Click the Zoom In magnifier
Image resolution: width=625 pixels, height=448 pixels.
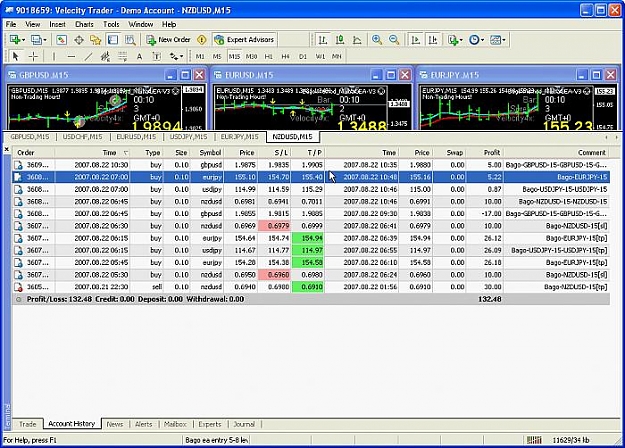(x=377, y=39)
